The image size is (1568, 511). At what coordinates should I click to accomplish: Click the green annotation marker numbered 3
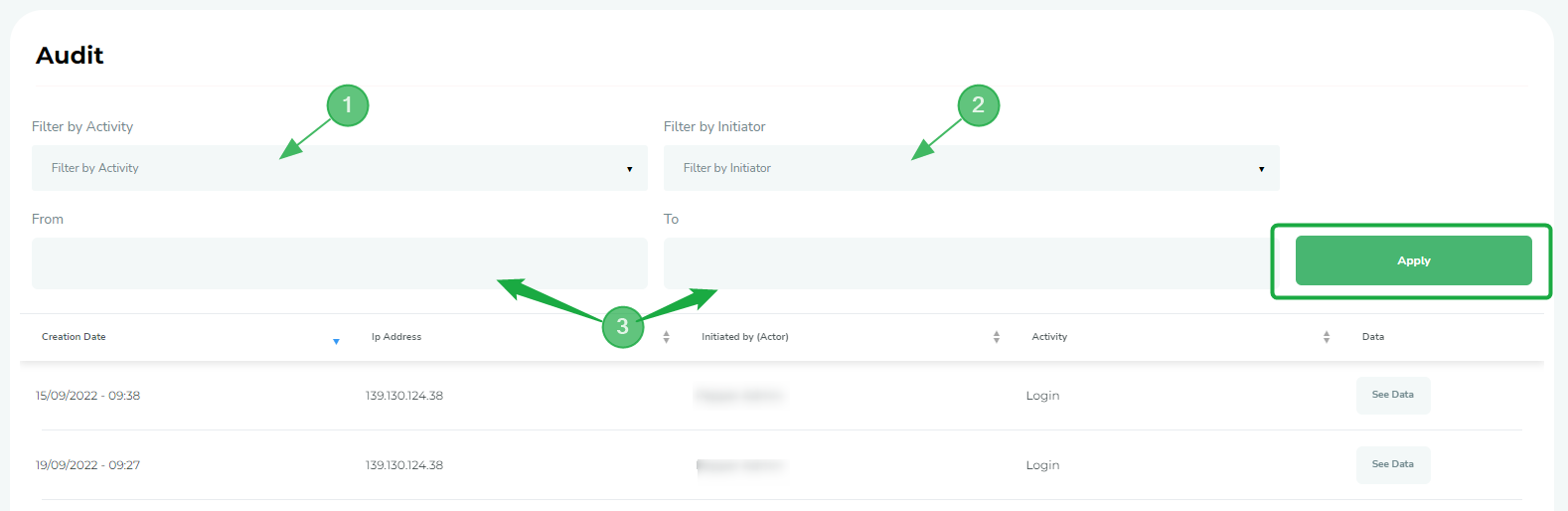tap(623, 327)
